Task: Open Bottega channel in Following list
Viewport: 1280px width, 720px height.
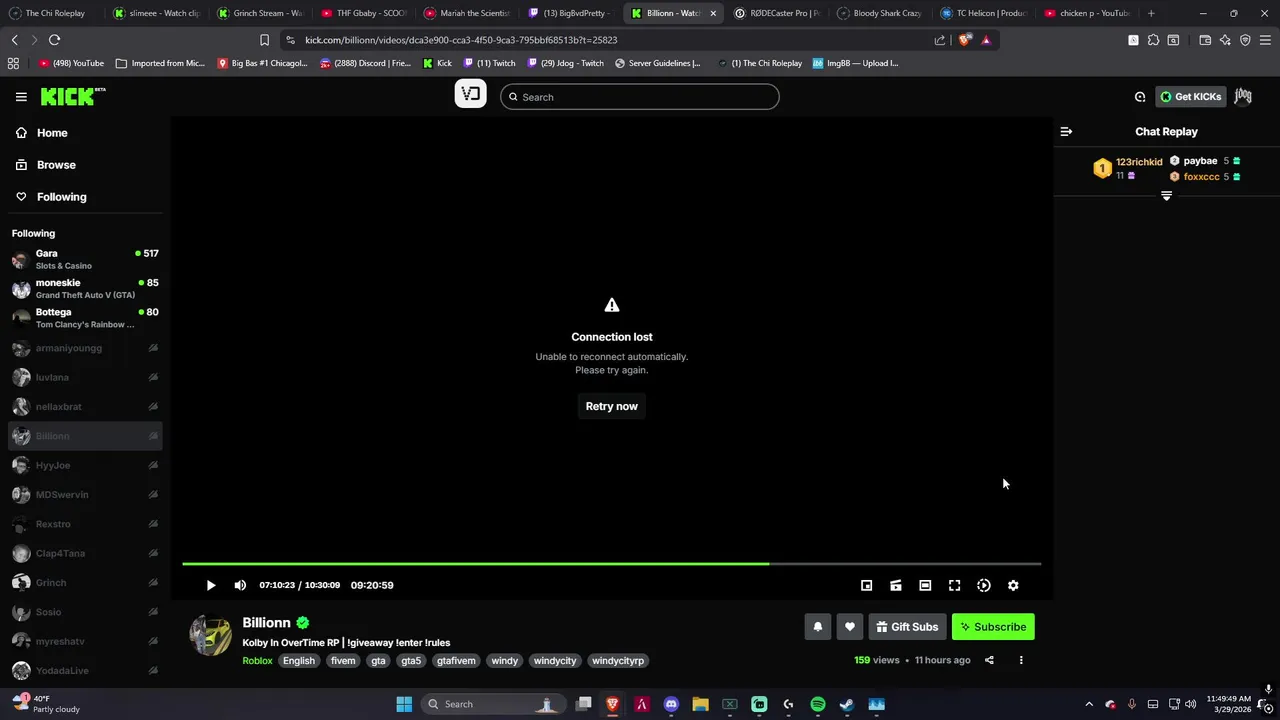Action: (85, 317)
